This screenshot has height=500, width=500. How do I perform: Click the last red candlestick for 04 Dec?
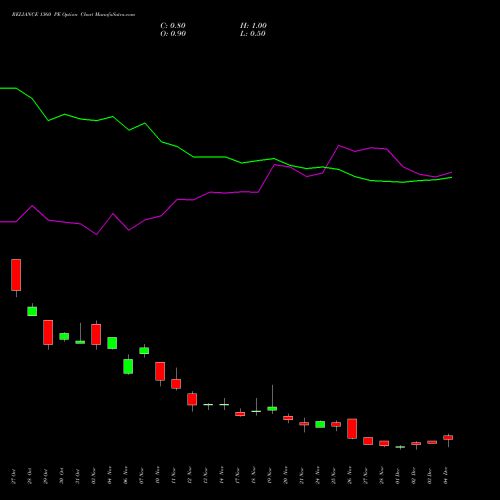pyautogui.click(x=448, y=438)
